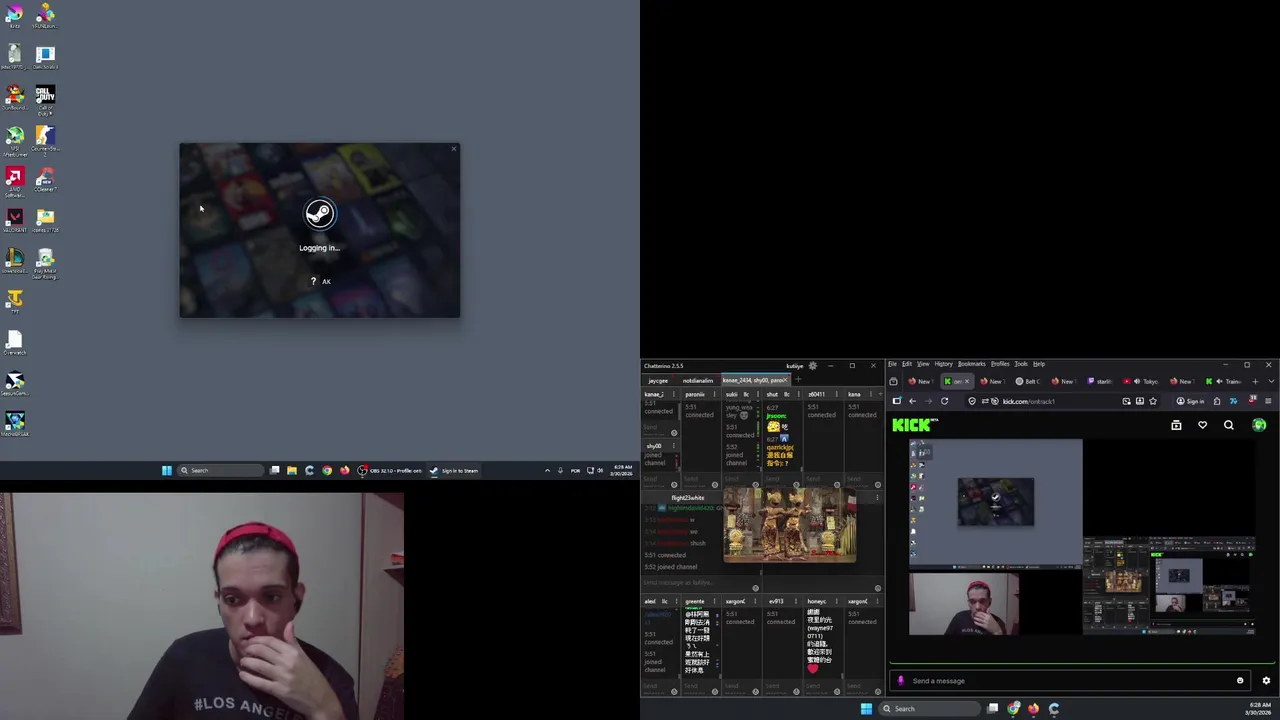Switch to the Belt C browser tab
This screenshot has width=1280, height=720.
1029,381
